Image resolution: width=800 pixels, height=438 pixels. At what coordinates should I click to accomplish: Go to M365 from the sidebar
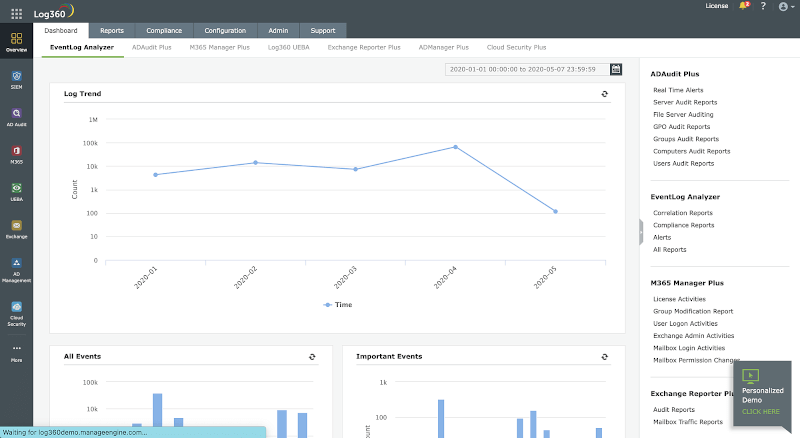16,154
